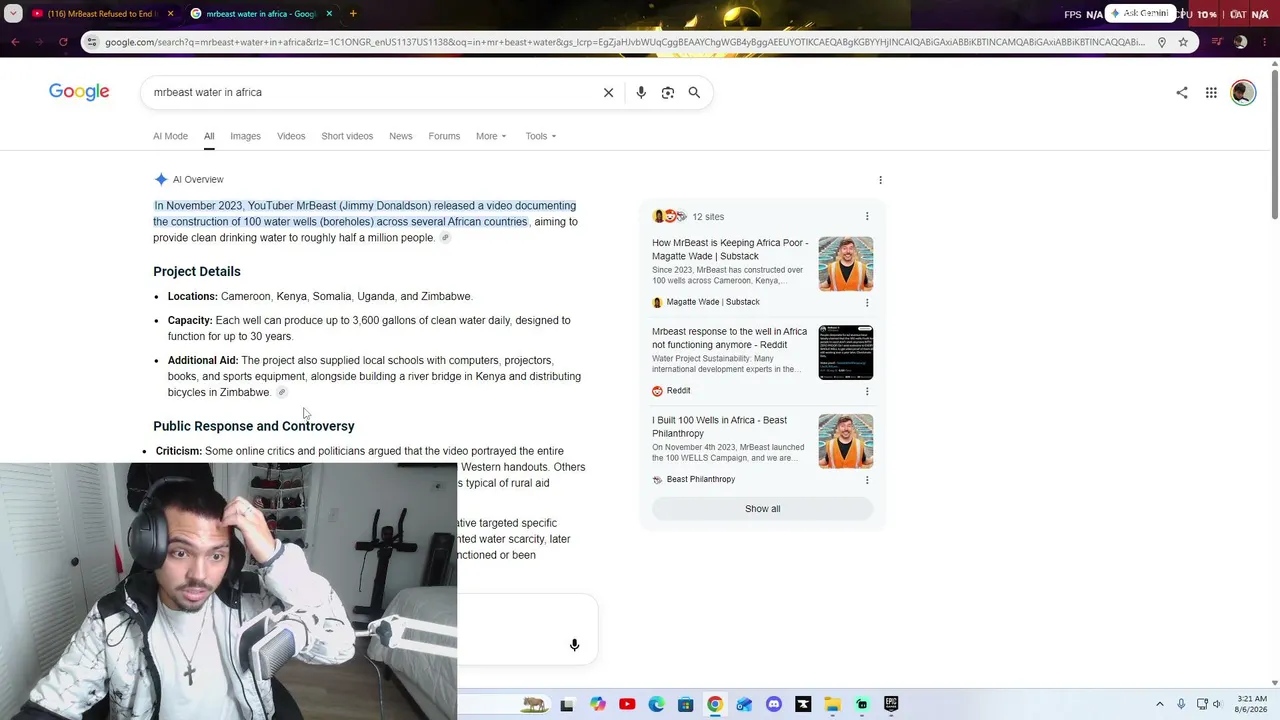
Task: Open the Short videos tab
Action: 347,136
